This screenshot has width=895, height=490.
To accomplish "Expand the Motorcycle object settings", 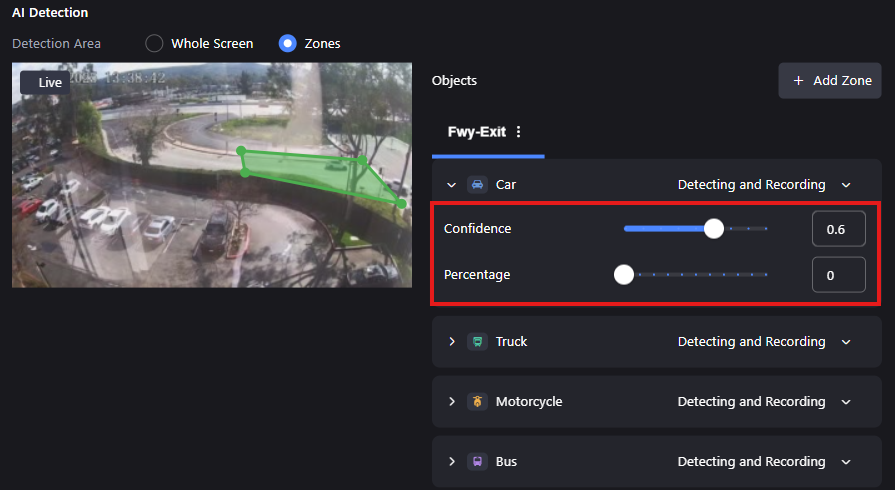I will point(451,401).
